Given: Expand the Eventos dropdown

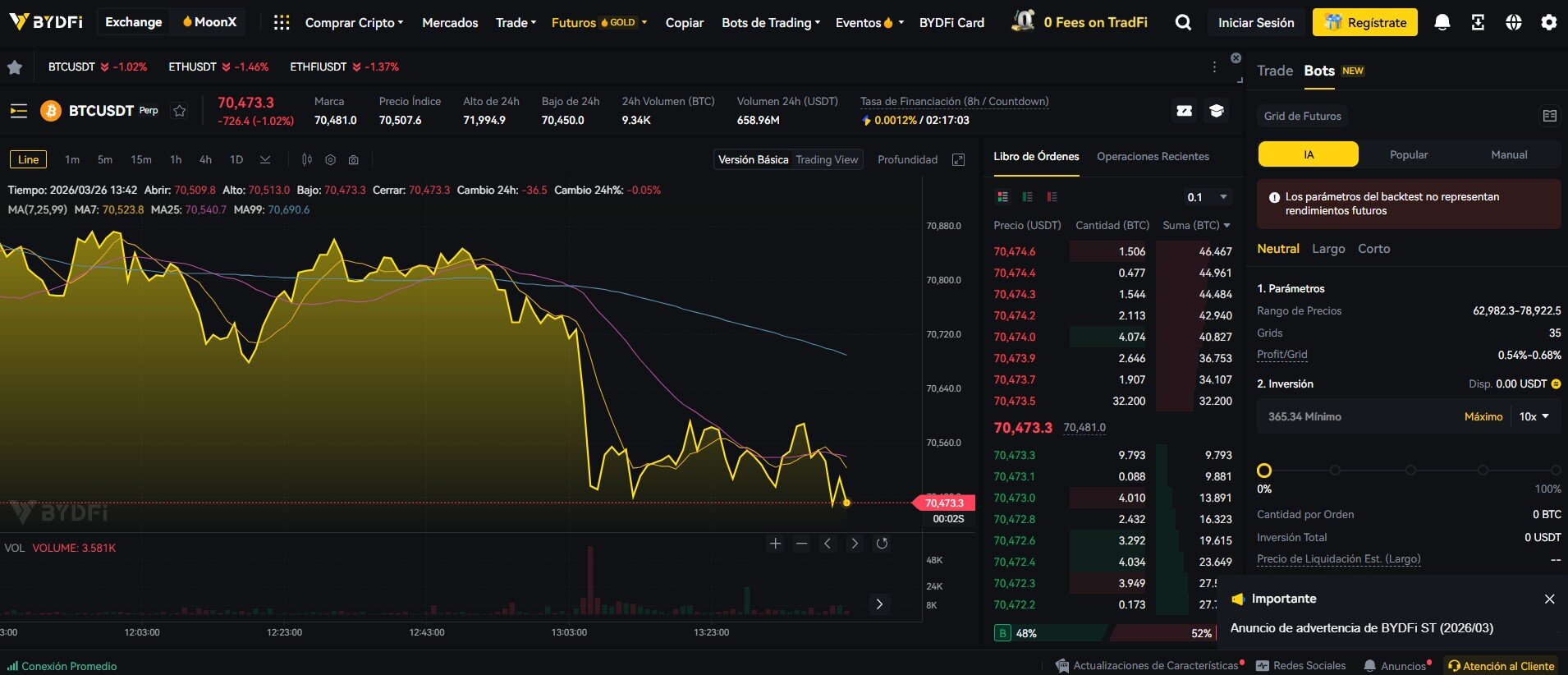Looking at the screenshot, I should tap(869, 23).
